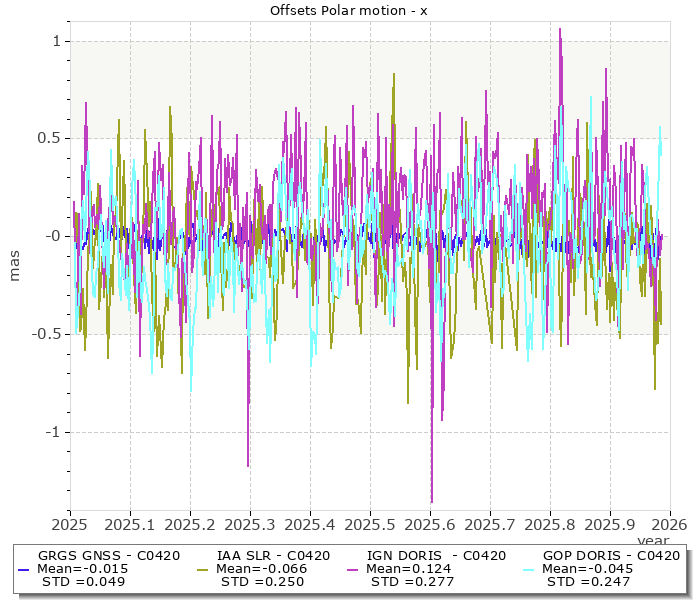Click the cyan GOP DORIS legend line
Screen dimensions: 700x600
click(530, 569)
